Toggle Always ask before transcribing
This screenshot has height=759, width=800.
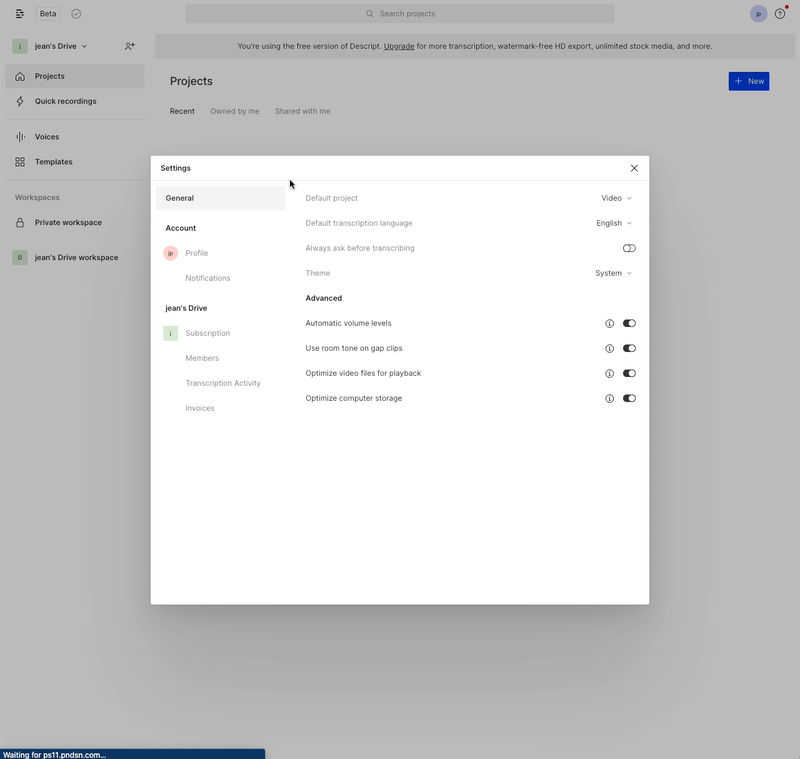click(629, 248)
